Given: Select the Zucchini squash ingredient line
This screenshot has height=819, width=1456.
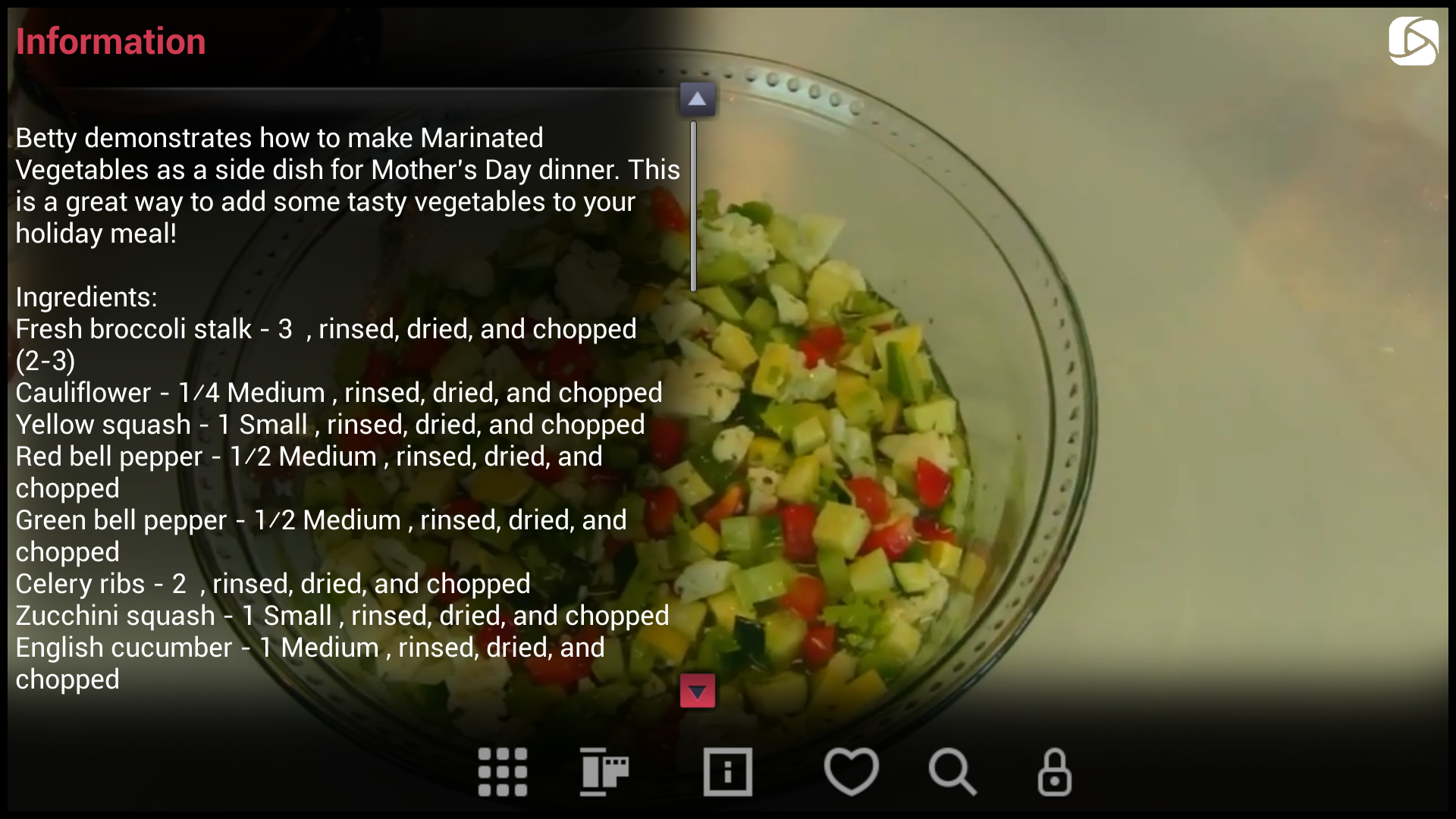Looking at the screenshot, I should tap(342, 616).
